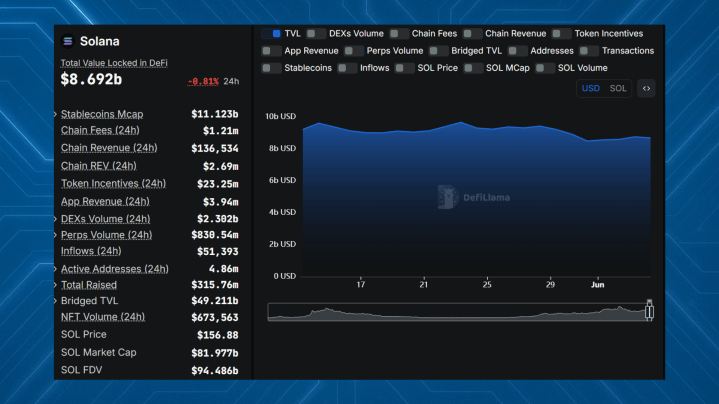This screenshot has width=719, height=404.
Task: Toggle the TVL chart series
Action: (271, 33)
